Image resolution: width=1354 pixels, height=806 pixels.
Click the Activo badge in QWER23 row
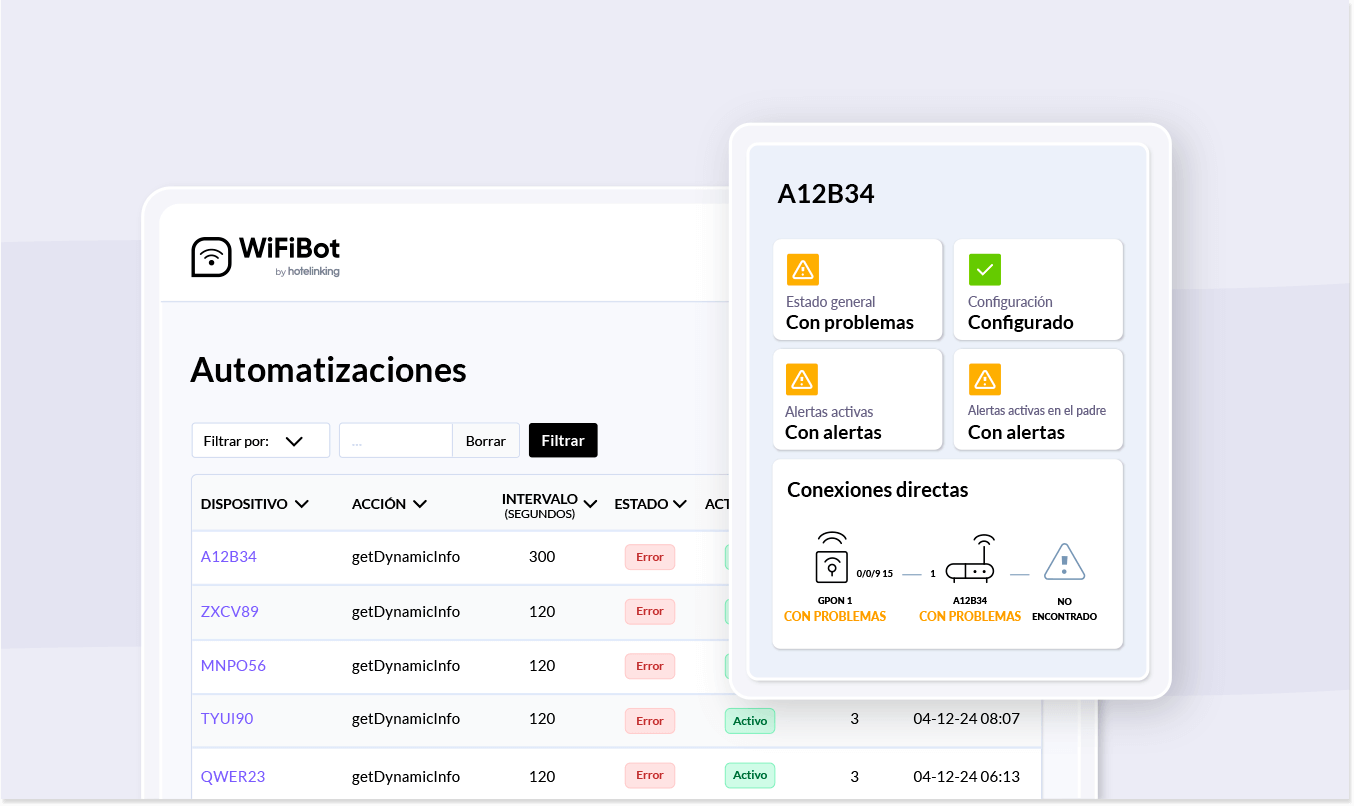[x=750, y=775]
